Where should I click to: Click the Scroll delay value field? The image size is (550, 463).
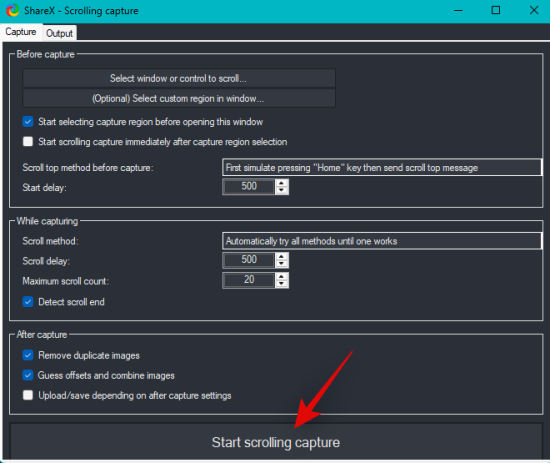pos(248,260)
